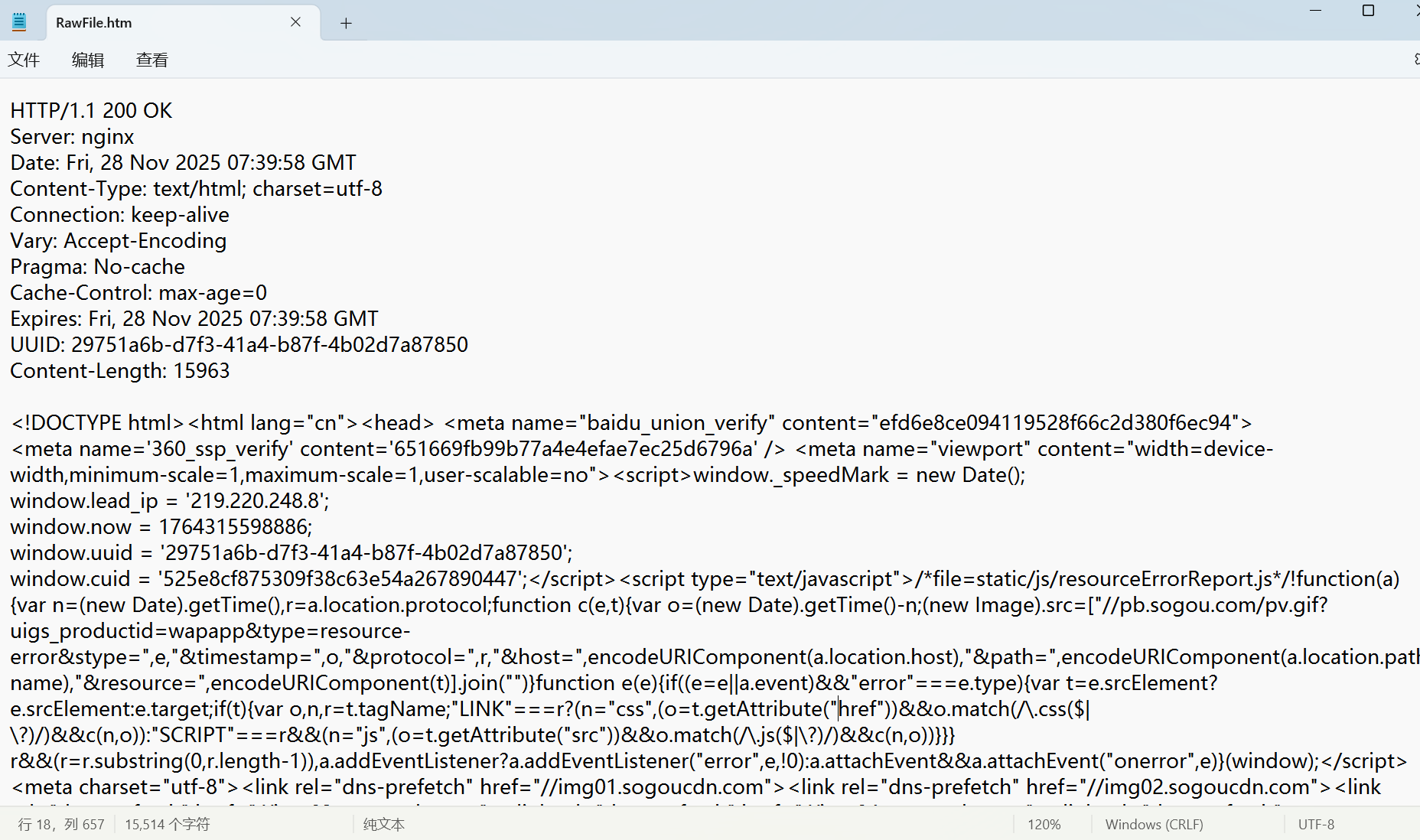Click the window.lead_ip = '219.220.248.8' line
The width and height of the screenshot is (1420, 840).
click(170, 501)
